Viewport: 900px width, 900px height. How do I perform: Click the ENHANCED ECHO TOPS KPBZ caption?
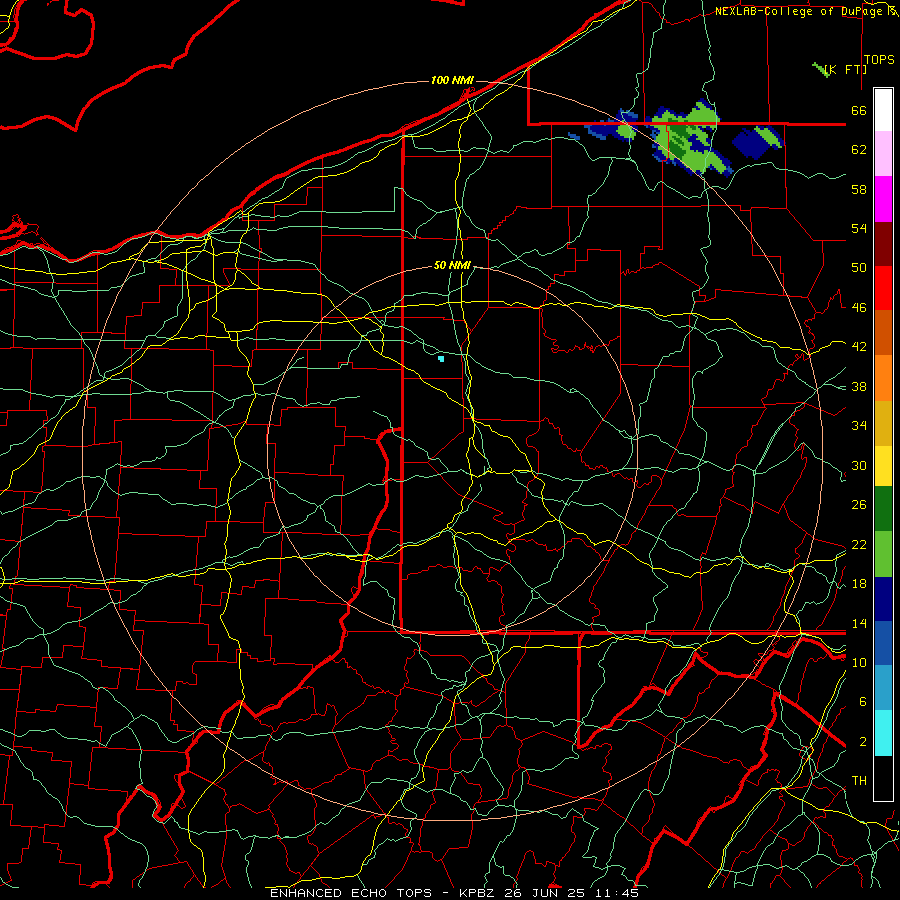coord(454,893)
